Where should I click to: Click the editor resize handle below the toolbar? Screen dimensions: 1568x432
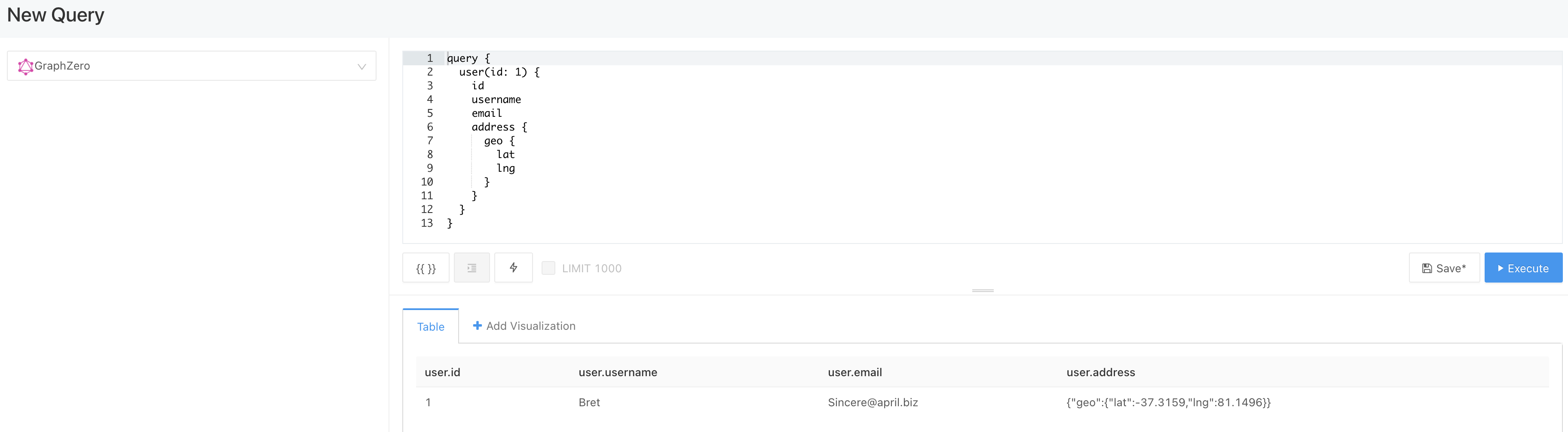983,291
